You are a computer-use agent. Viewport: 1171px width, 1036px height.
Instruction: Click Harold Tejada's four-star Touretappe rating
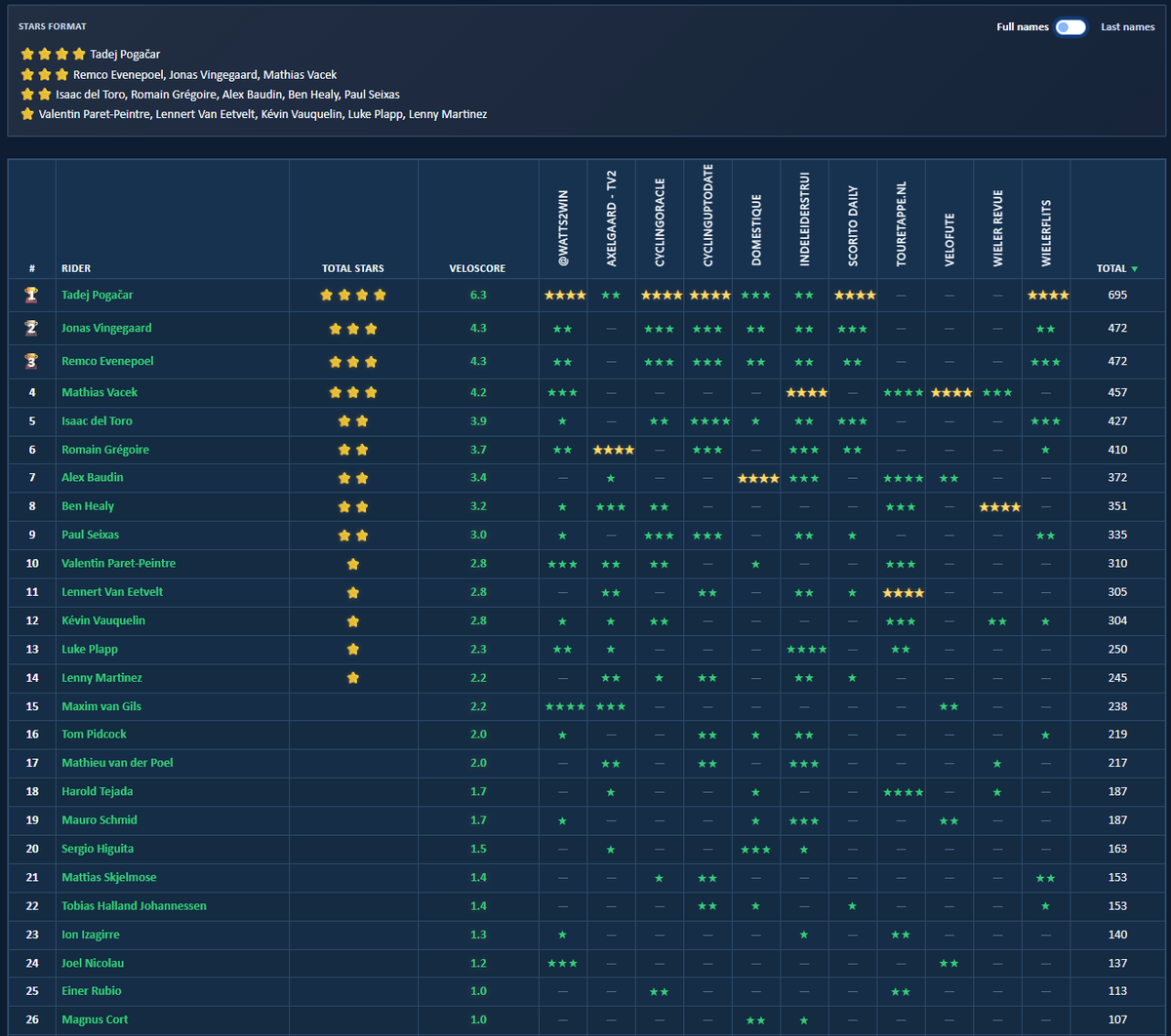pos(902,791)
